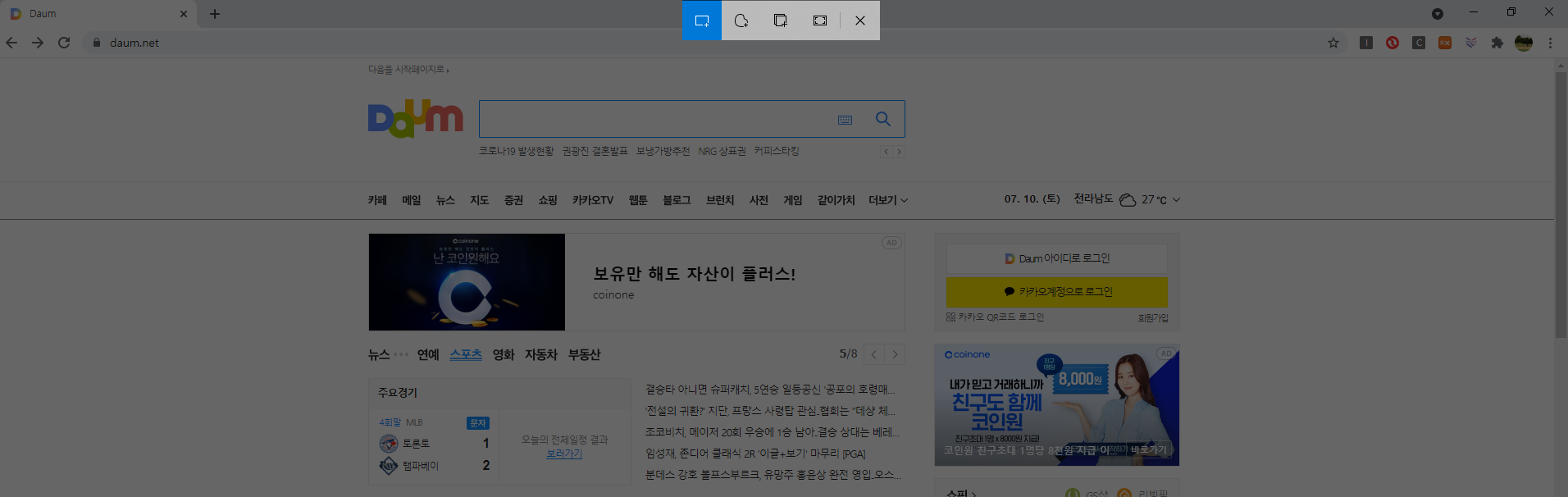Open a new browser tab
Viewport: 1568px width, 497px height.
click(x=215, y=14)
